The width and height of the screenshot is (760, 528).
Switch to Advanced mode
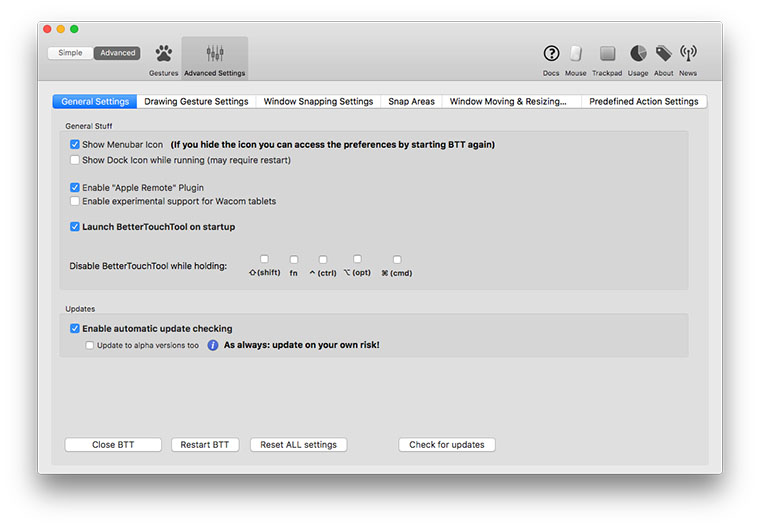click(x=117, y=53)
